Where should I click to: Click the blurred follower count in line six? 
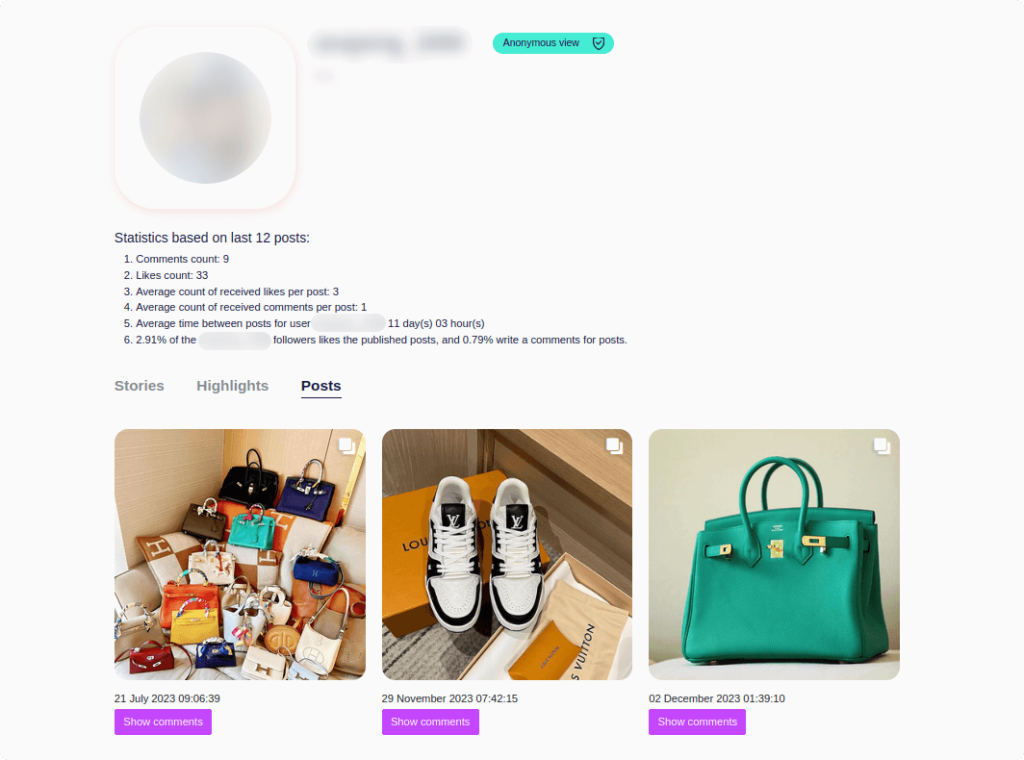pyautogui.click(x=234, y=340)
